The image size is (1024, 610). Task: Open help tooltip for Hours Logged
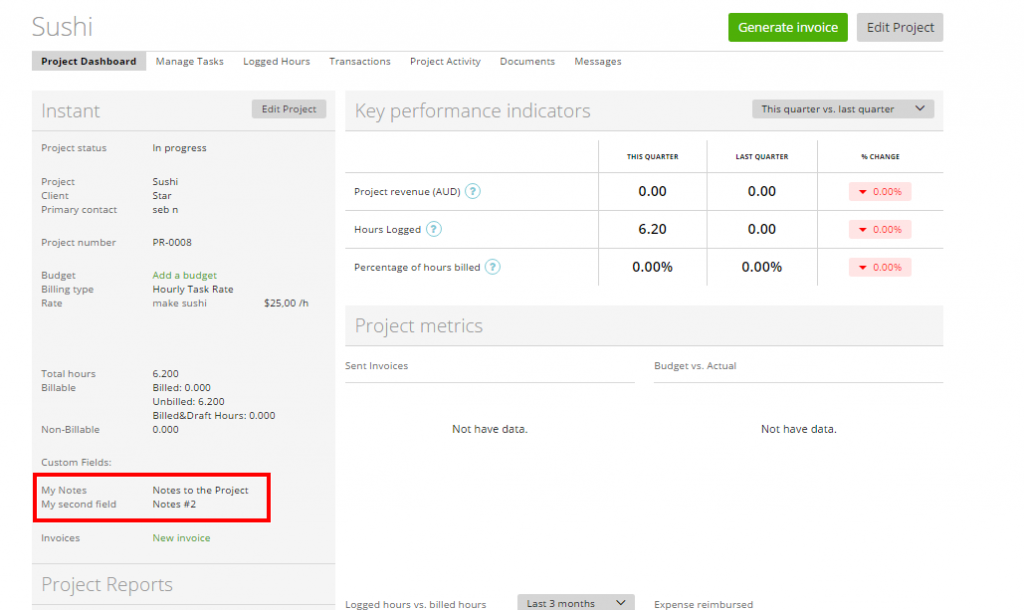pos(434,229)
